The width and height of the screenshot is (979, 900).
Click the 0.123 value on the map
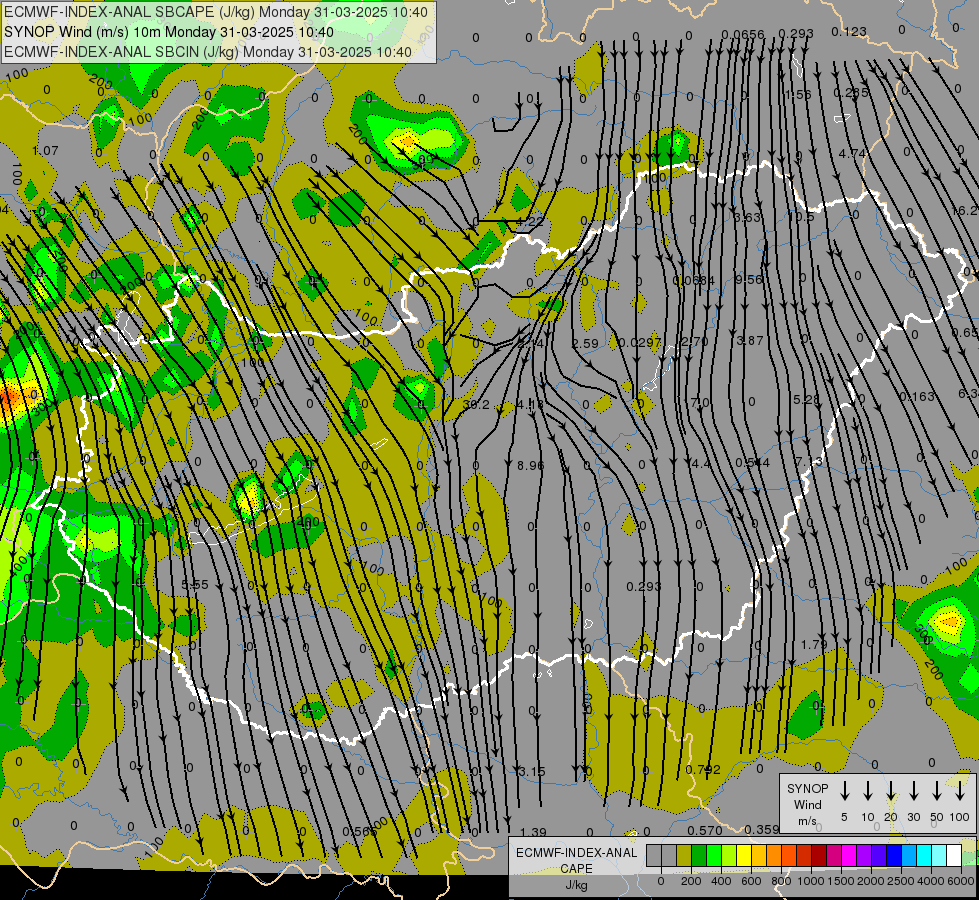pyautogui.click(x=849, y=31)
